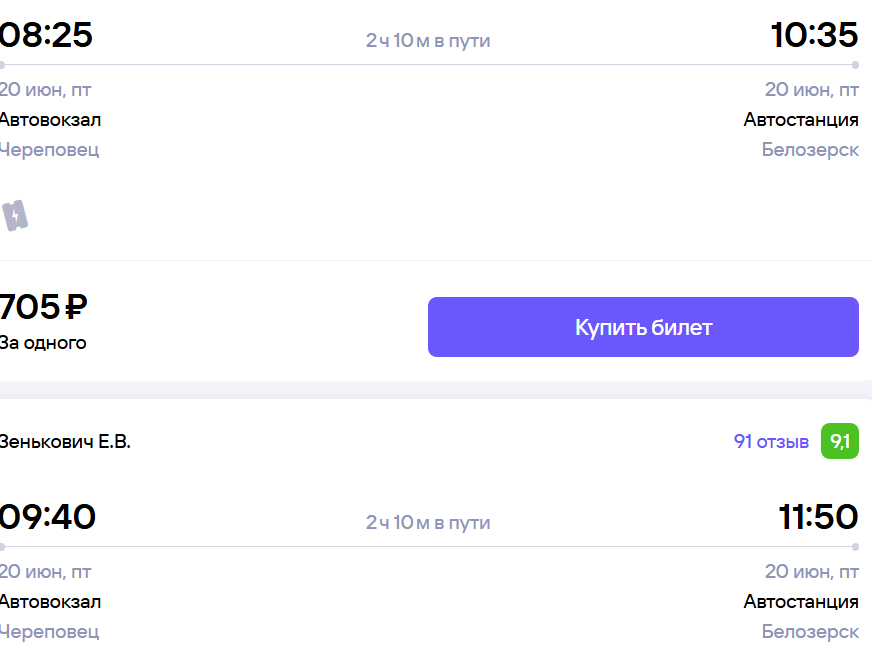Click Автовокзал in the 08:25 trip
Screen dimensions: 872x655
pyautogui.click(x=50, y=120)
